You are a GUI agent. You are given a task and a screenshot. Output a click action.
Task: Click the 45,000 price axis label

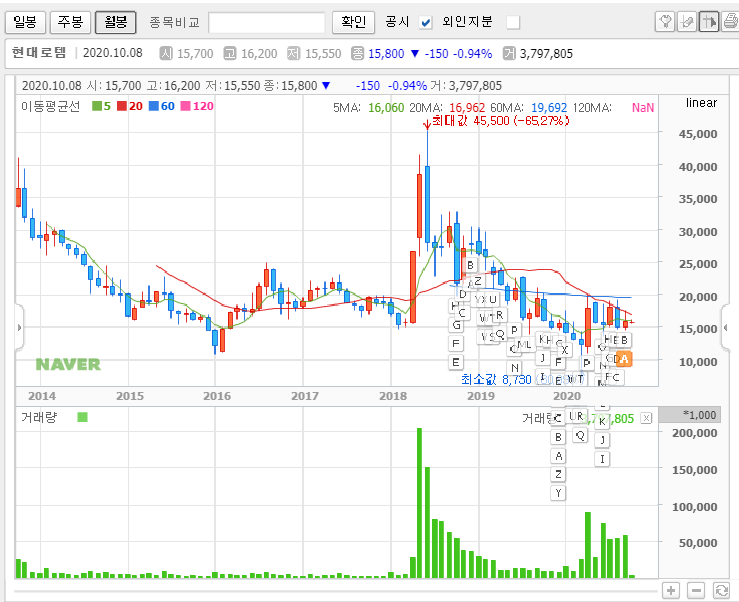click(698, 134)
